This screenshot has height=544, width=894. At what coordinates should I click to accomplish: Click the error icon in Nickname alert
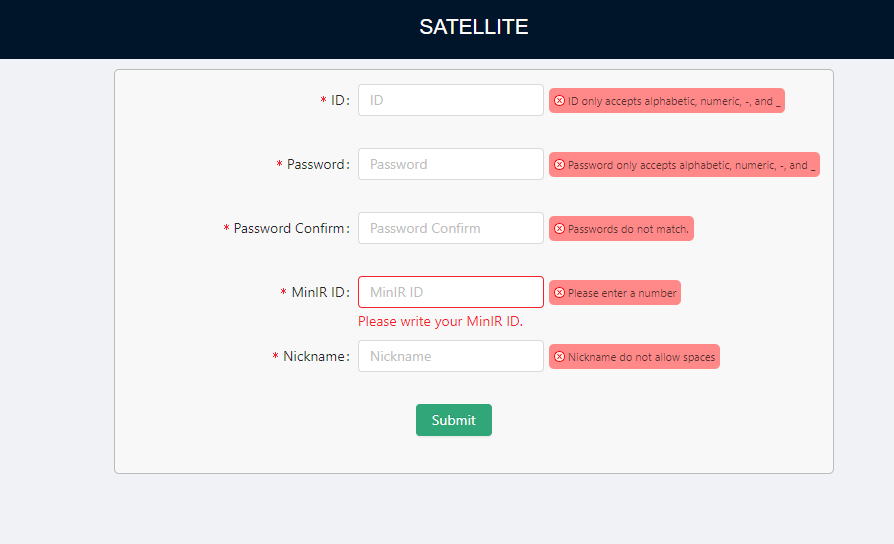[x=559, y=356]
